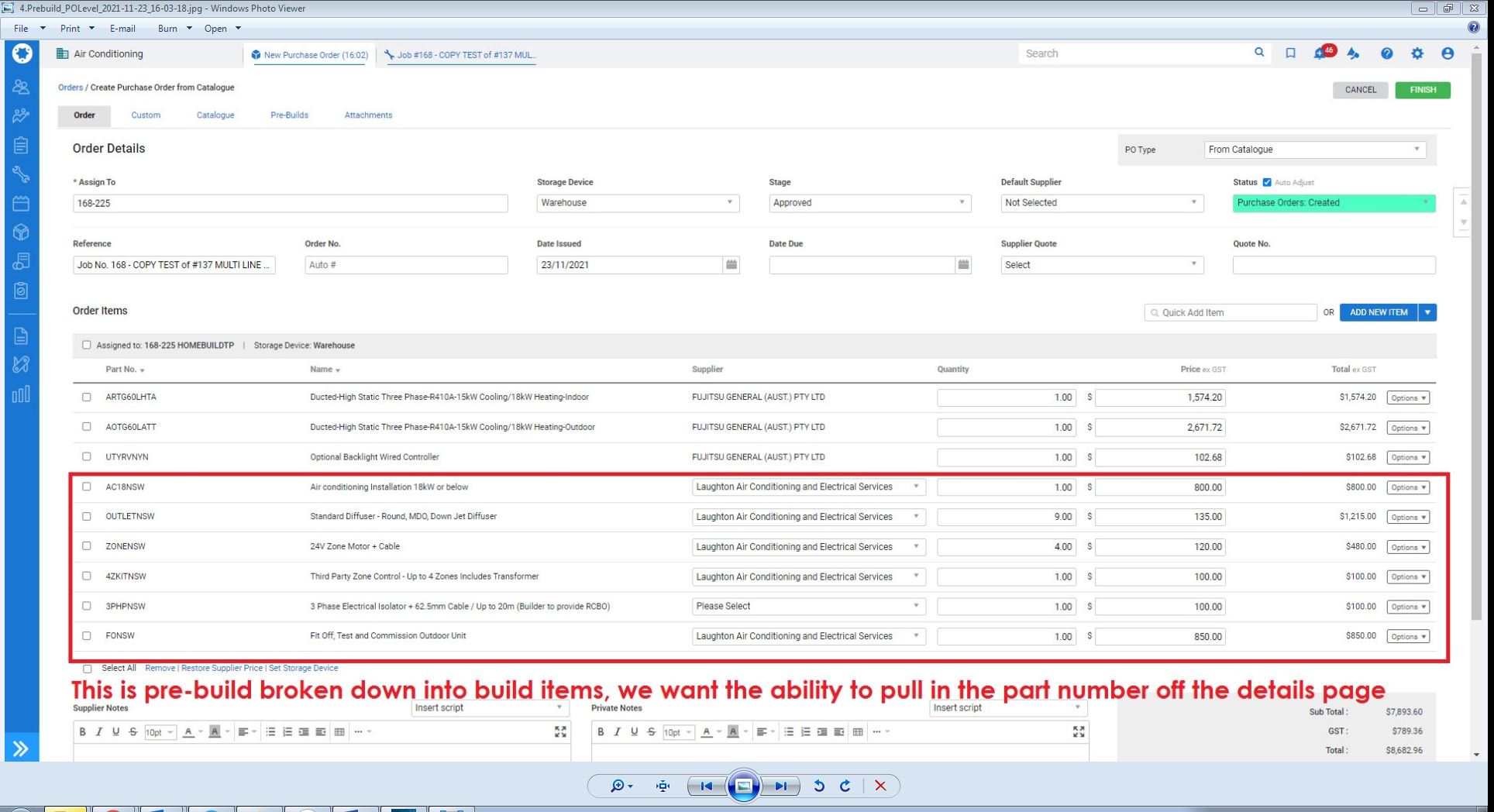Open the PO Type From Catalogue dropdown
This screenshot has width=1494, height=812.
tap(1315, 150)
